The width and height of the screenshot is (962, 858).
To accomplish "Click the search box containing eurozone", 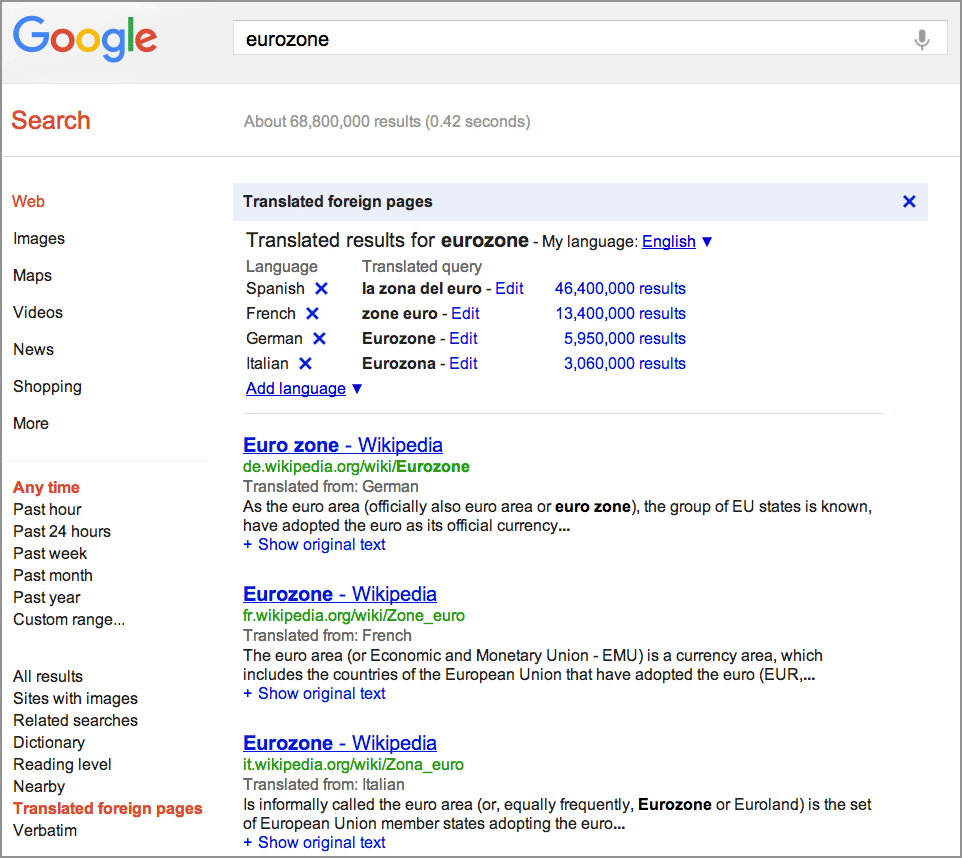I will [x=570, y=40].
